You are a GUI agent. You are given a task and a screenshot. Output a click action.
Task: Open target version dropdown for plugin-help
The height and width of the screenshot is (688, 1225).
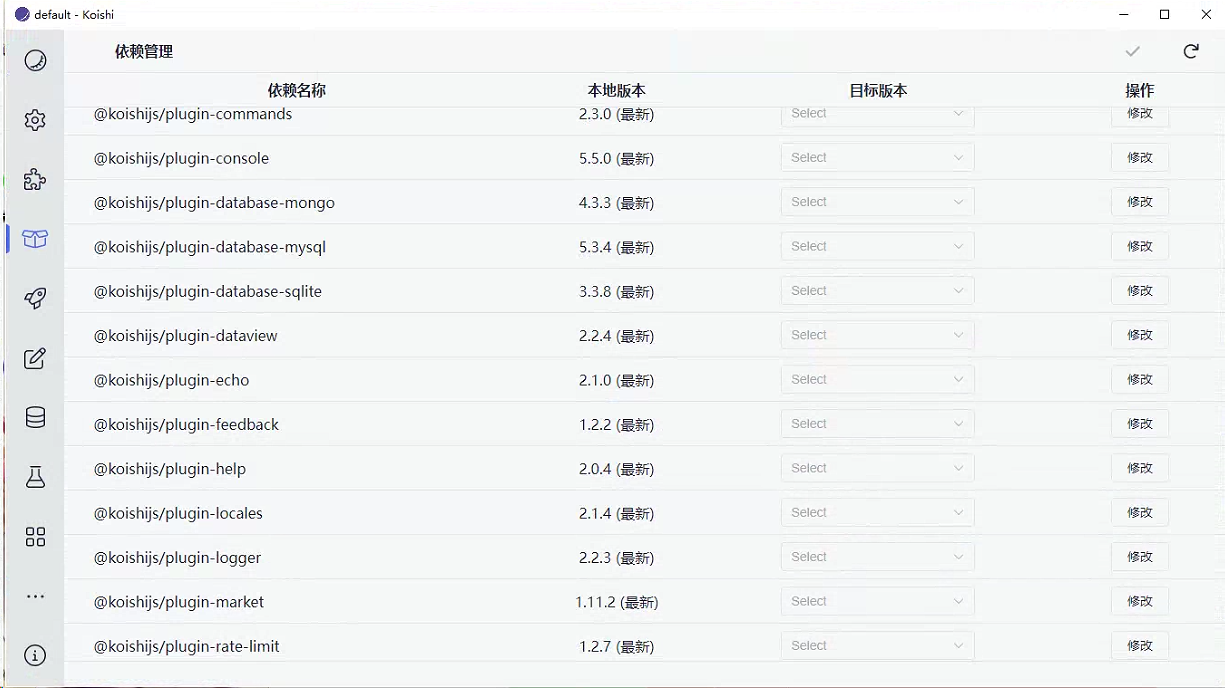877,468
